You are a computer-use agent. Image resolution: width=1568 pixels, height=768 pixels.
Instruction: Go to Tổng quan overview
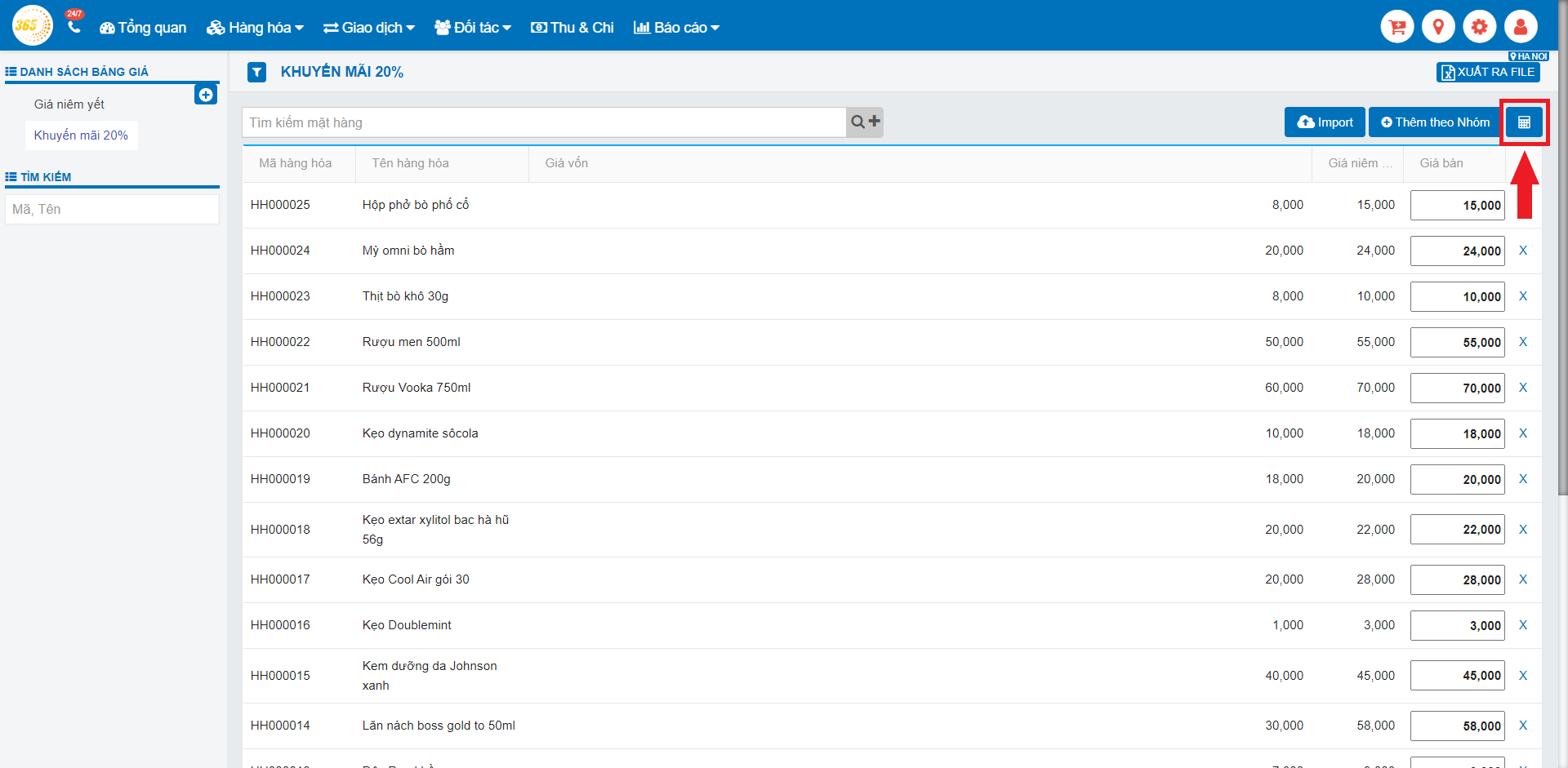coord(143,28)
